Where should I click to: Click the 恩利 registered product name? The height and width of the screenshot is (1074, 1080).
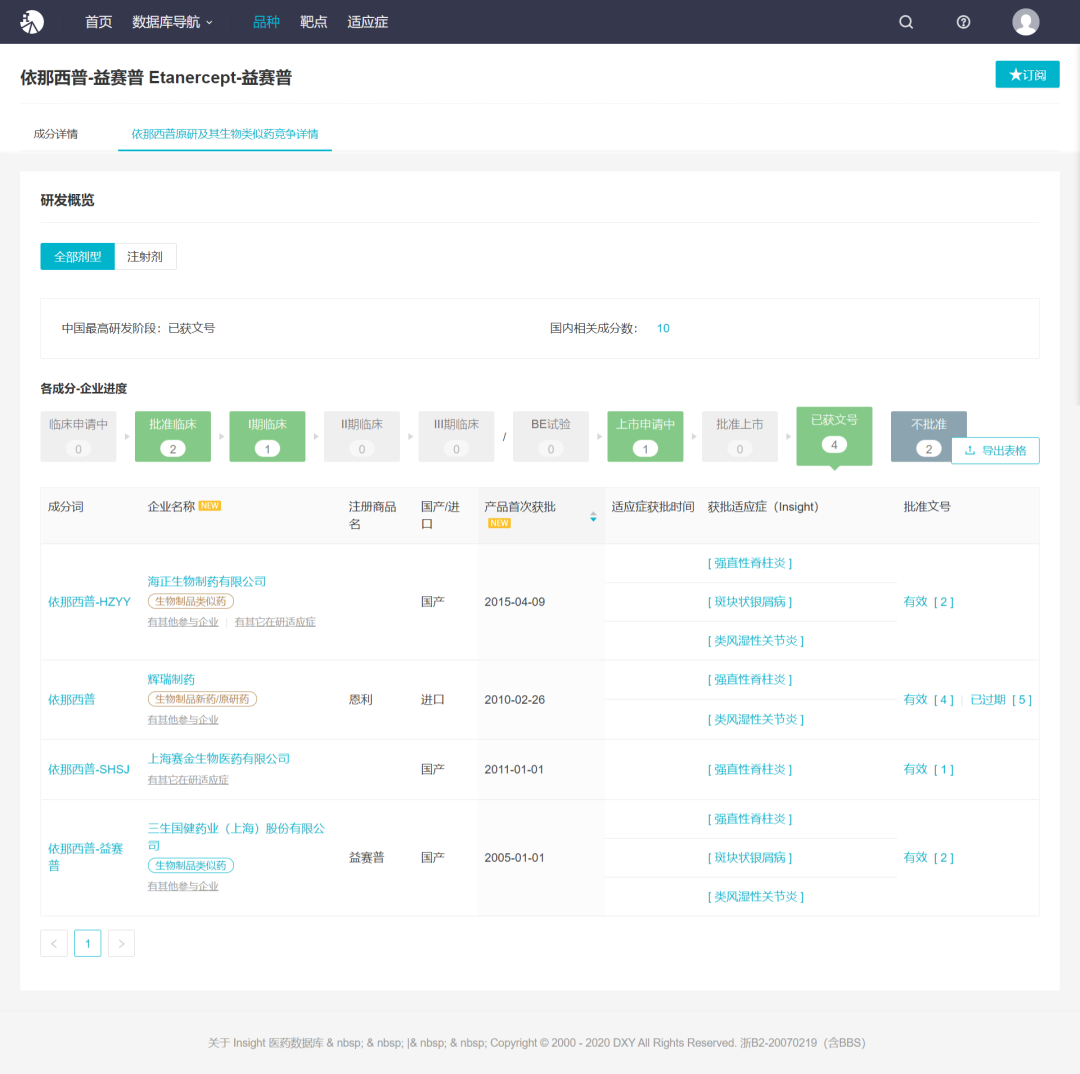[x=360, y=699]
